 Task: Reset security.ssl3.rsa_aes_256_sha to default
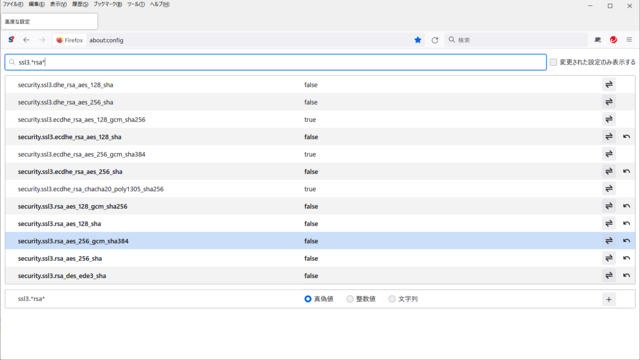[x=626, y=258]
